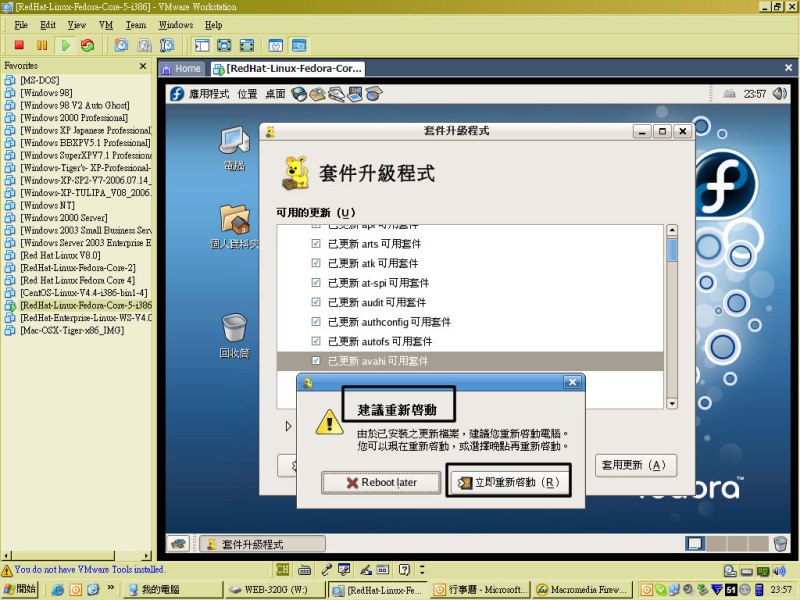Launch the word processor icon on GNOME panel
The width and height of the screenshot is (800, 600).
tap(336, 94)
